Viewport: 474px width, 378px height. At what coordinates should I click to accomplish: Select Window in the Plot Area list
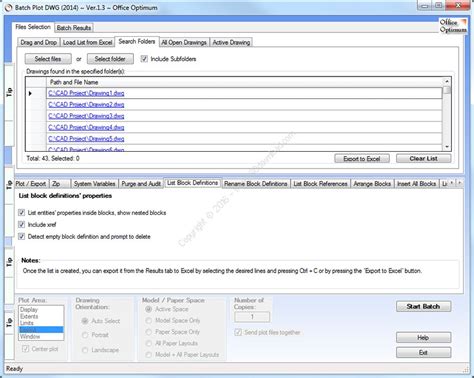coord(41,337)
